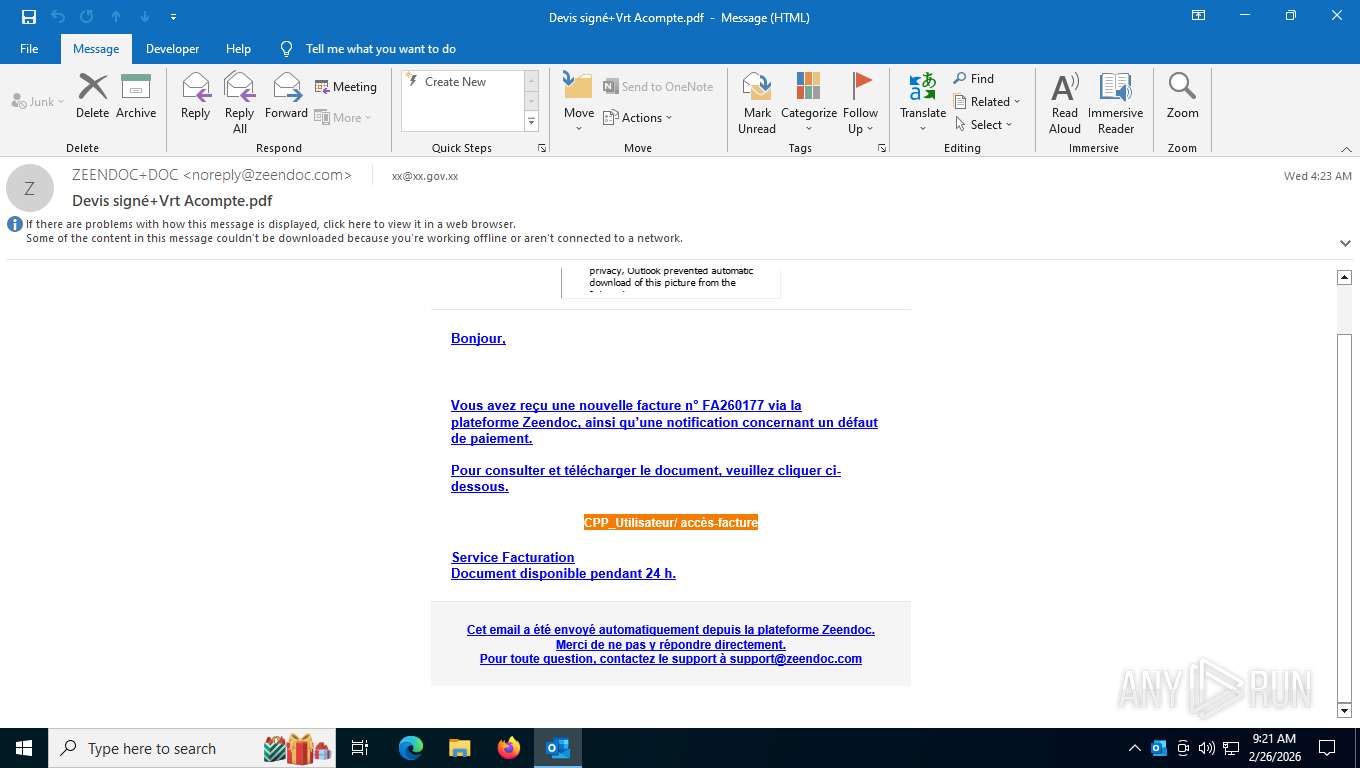This screenshot has height=768, width=1360.
Task: Open Task View on the taskbar
Action: [x=360, y=748]
